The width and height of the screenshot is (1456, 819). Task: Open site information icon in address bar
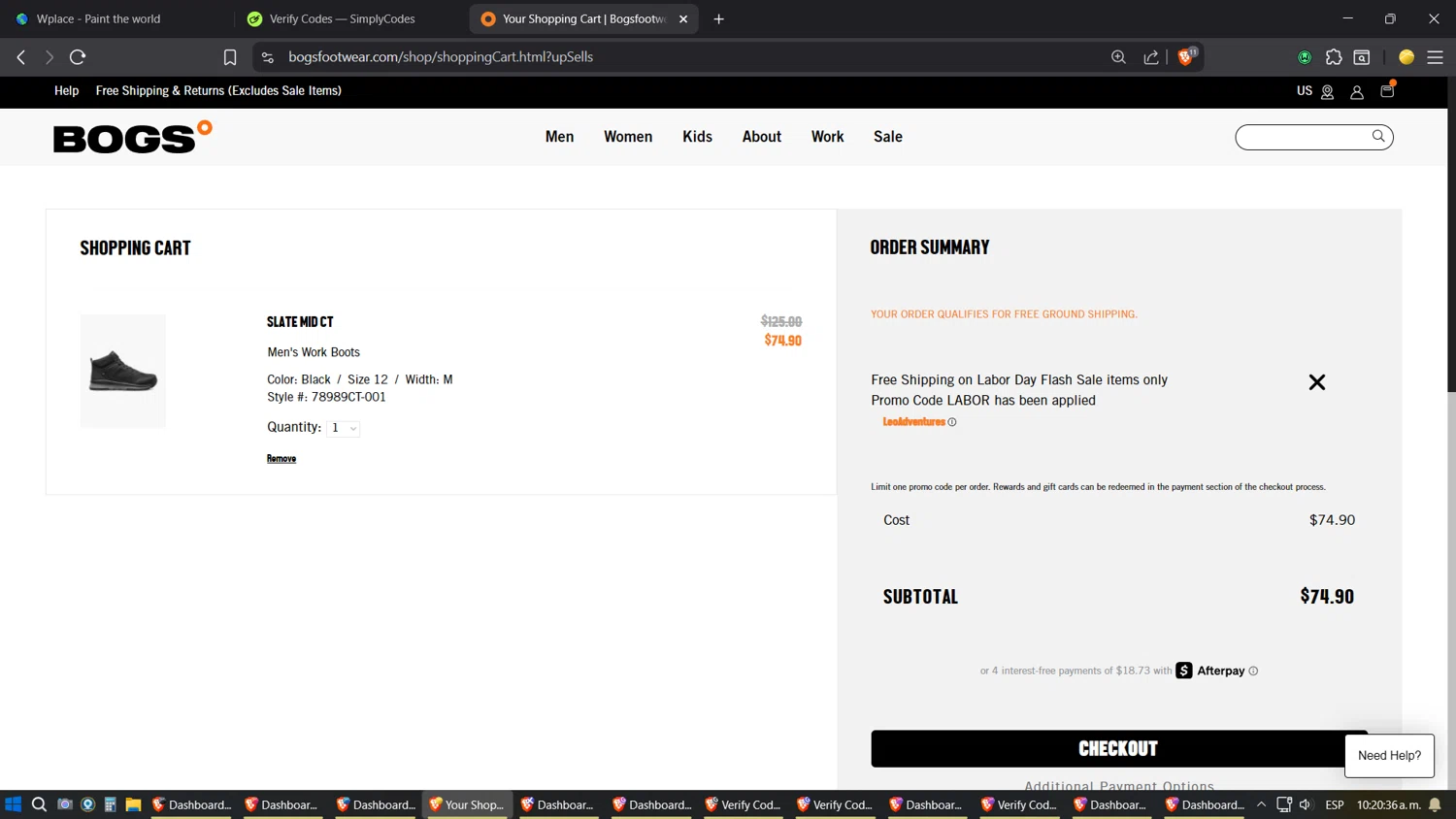tap(268, 57)
